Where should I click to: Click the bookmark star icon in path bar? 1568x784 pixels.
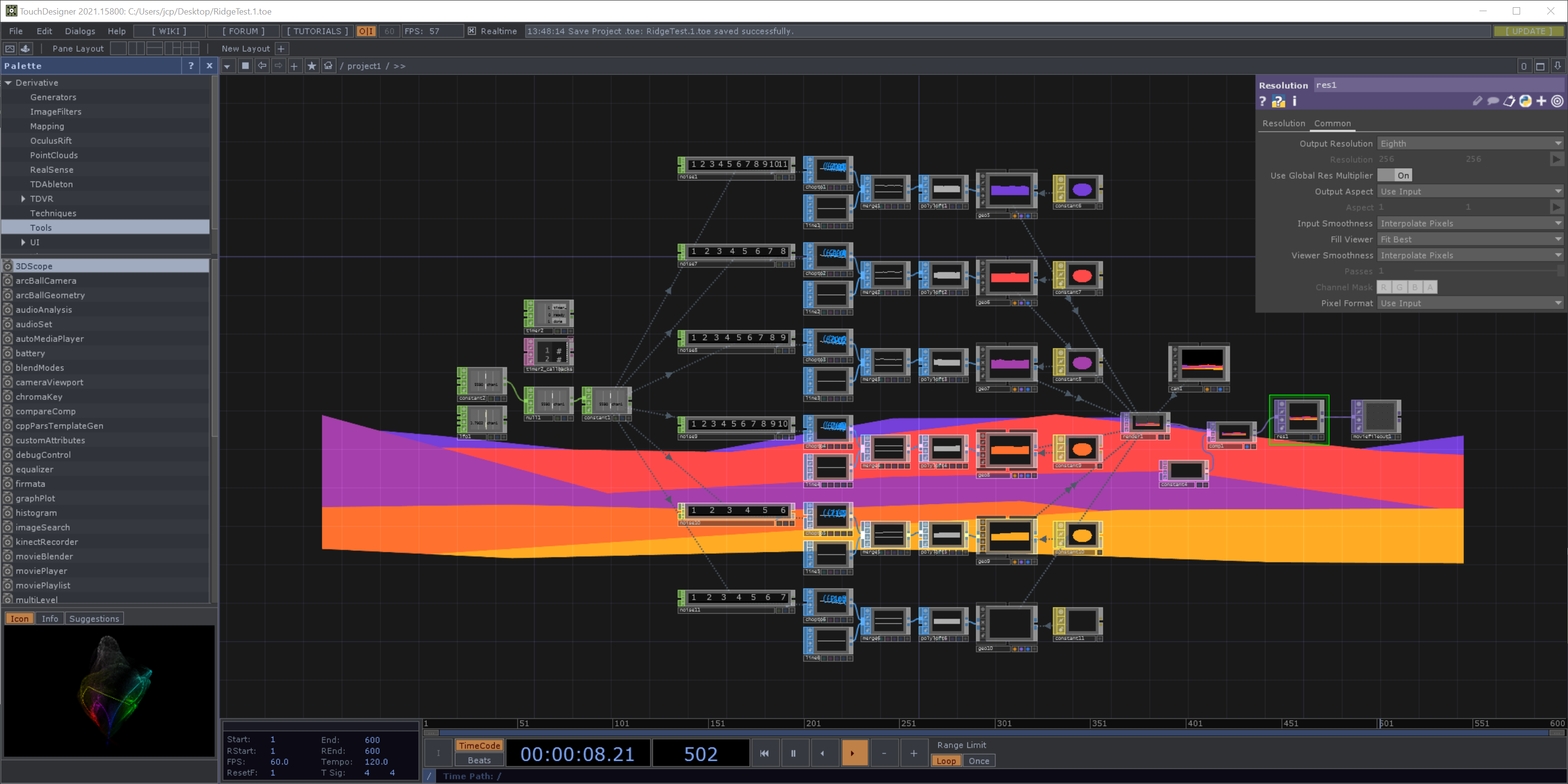pos(312,66)
